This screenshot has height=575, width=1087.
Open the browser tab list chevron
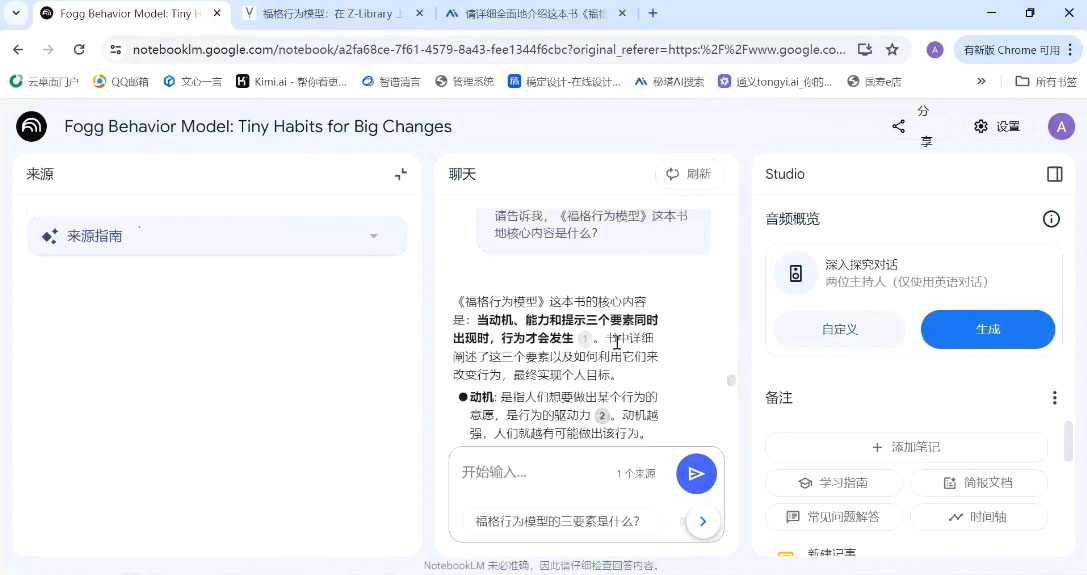coord(16,13)
